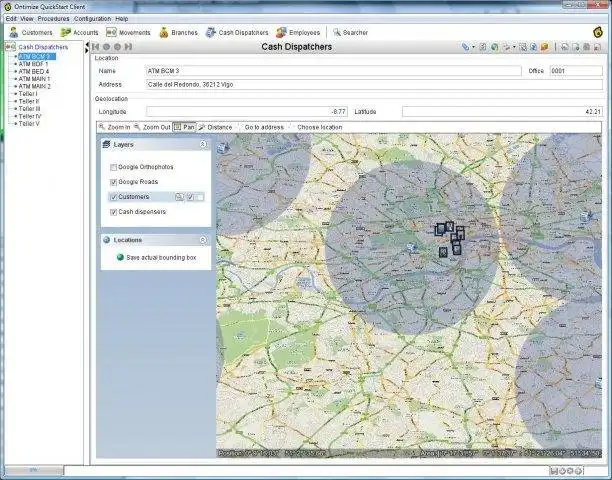The width and height of the screenshot is (612, 480).
Task: Open the Movements toolbar section
Action: coord(128,33)
